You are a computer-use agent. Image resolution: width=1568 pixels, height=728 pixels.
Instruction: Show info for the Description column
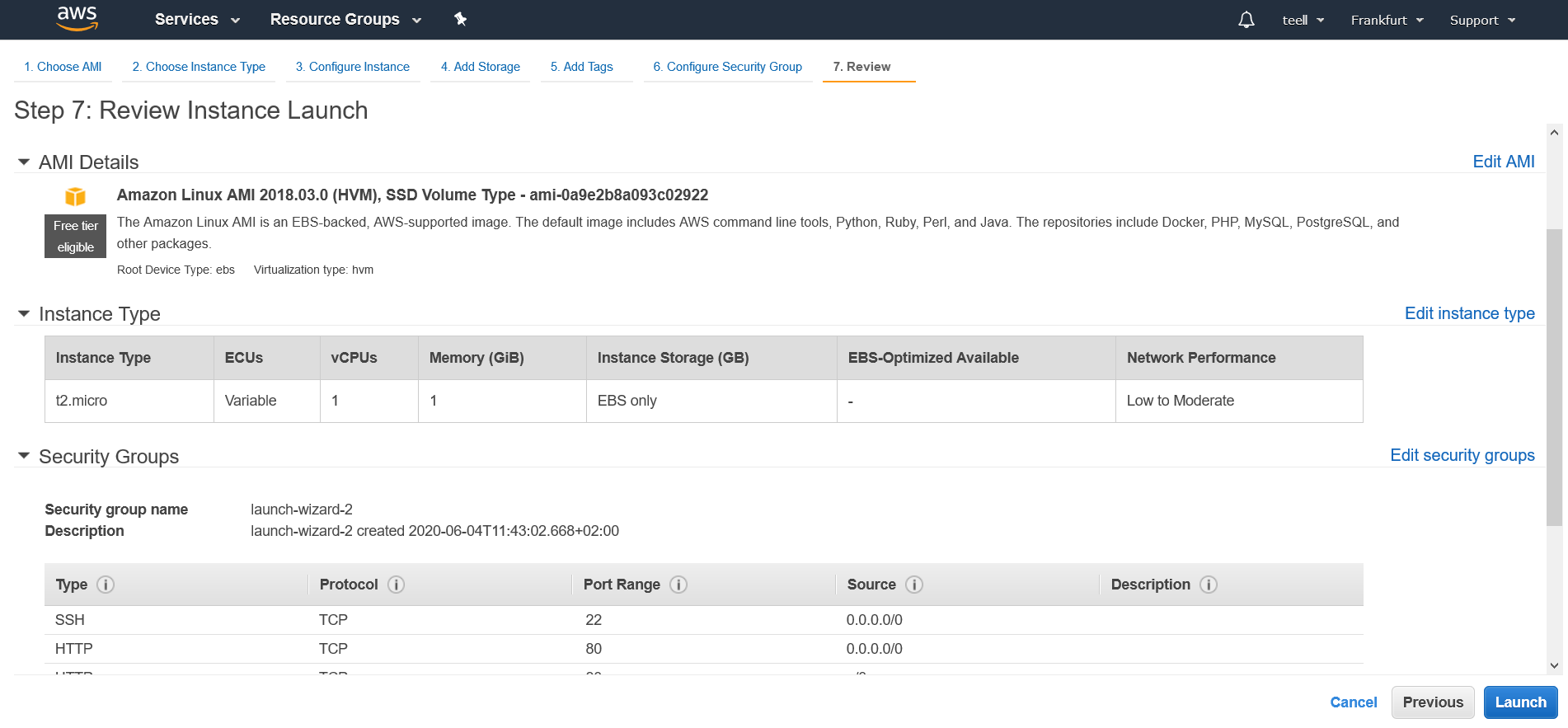[x=1209, y=585]
